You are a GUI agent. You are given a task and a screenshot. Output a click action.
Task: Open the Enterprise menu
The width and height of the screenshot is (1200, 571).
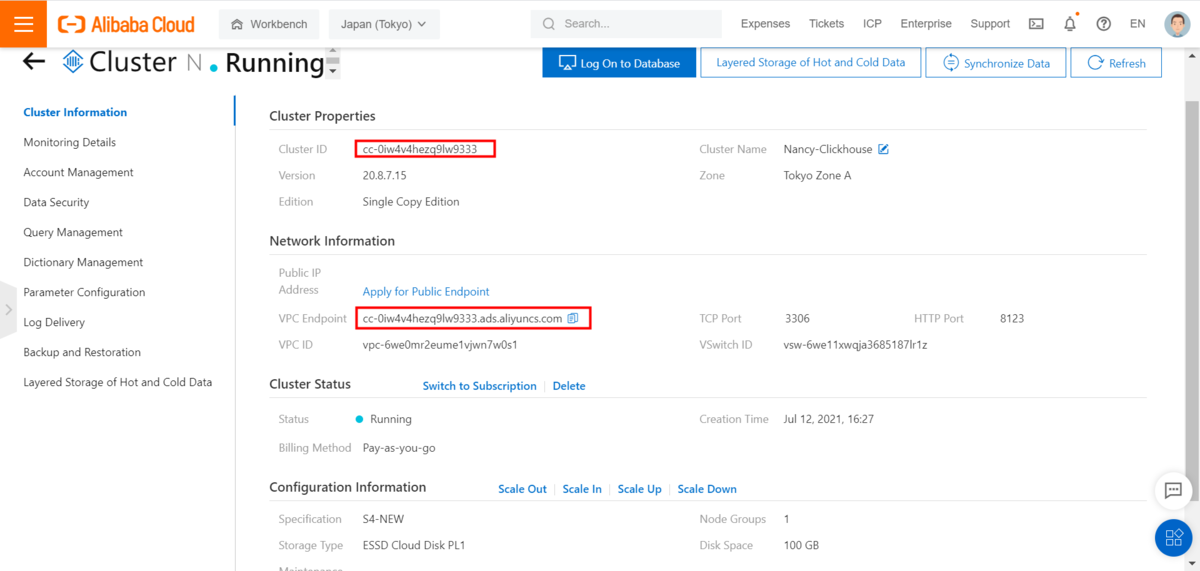(926, 24)
